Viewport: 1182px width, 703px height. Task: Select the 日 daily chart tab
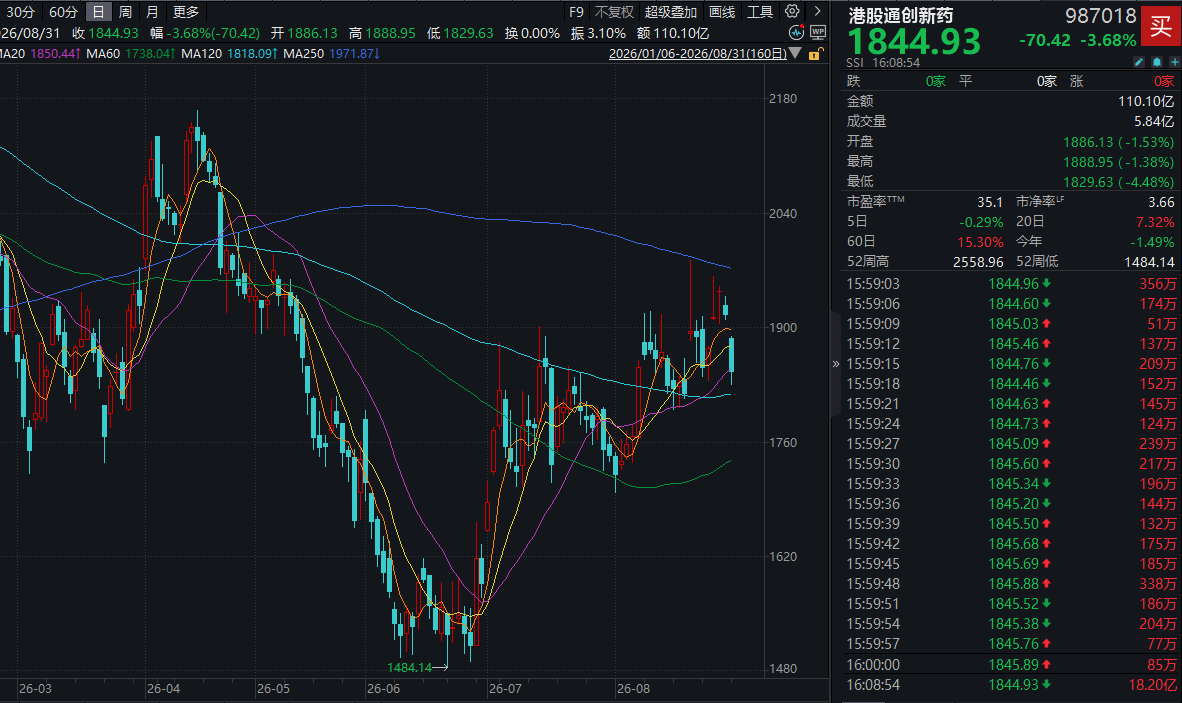pyautogui.click(x=98, y=11)
